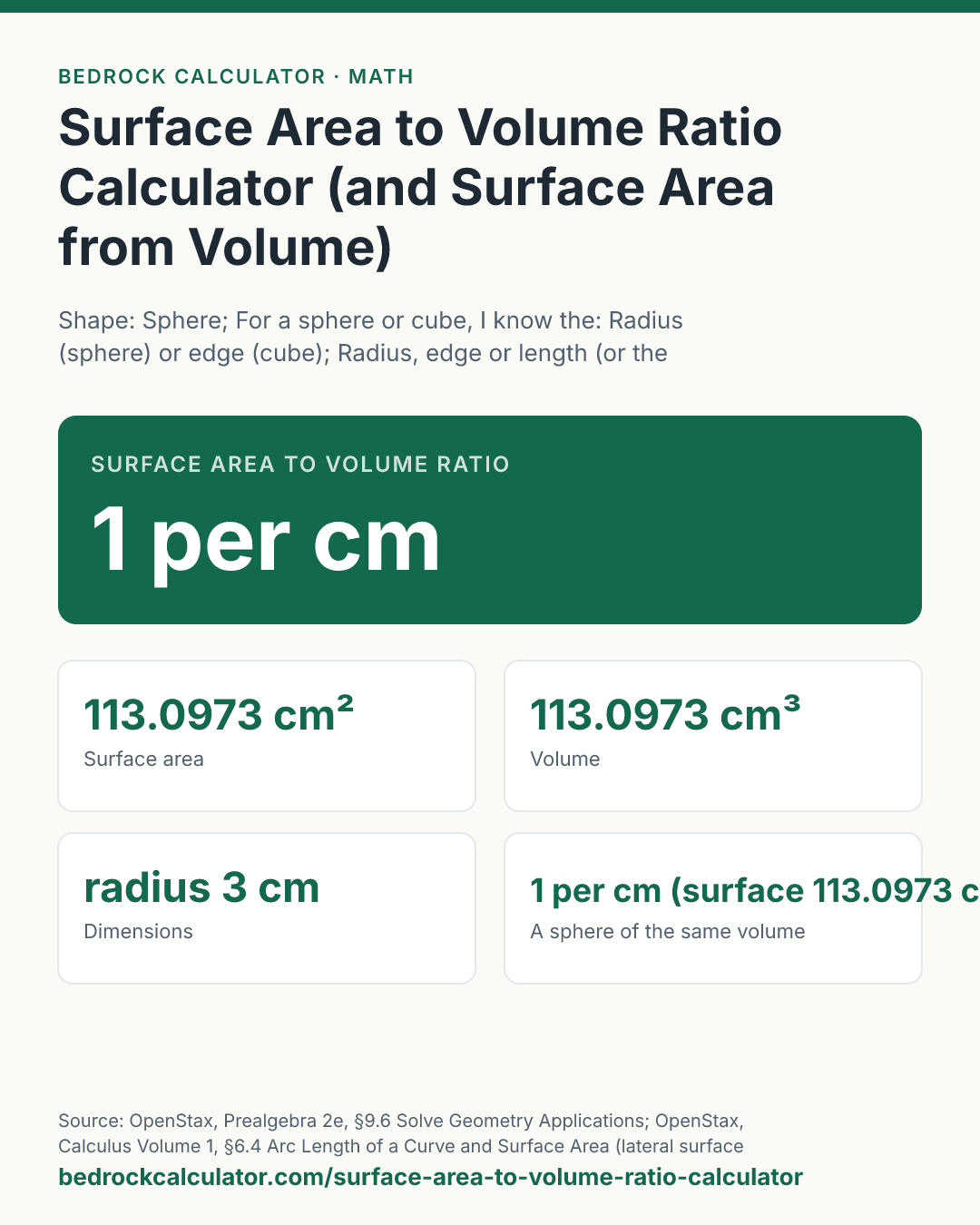The image size is (980, 1225).
Task: Click the 'SURFACE AREA TO VOLUME RATIO' label
Action: [x=300, y=464]
